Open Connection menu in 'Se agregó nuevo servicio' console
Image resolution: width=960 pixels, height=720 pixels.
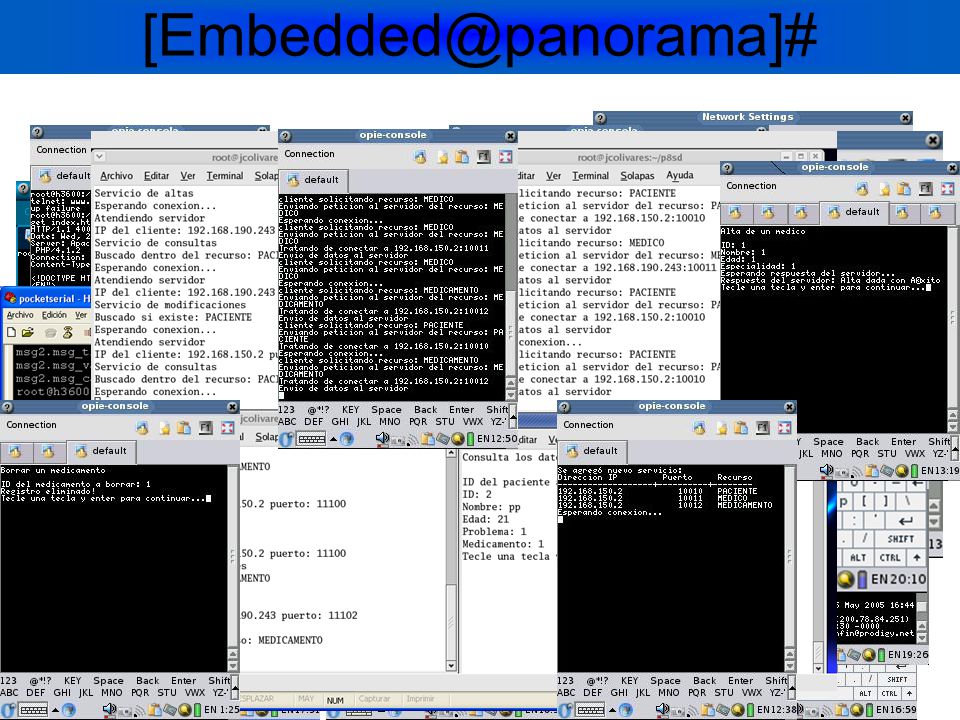pos(588,425)
